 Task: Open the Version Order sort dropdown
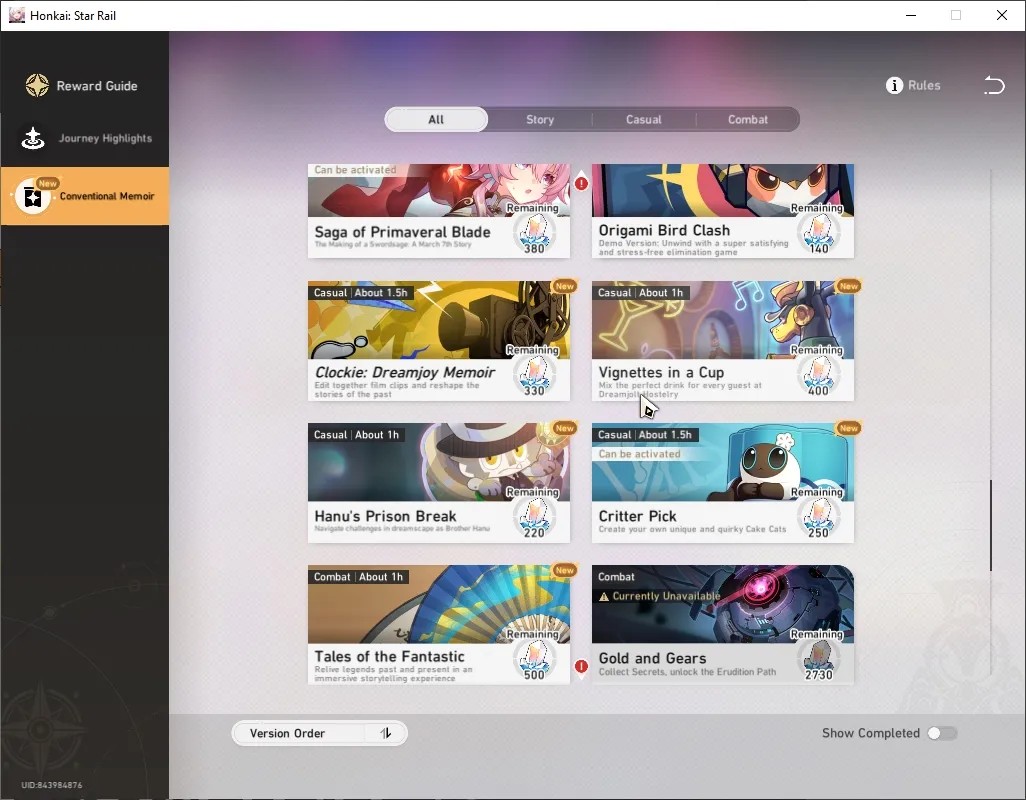click(319, 733)
